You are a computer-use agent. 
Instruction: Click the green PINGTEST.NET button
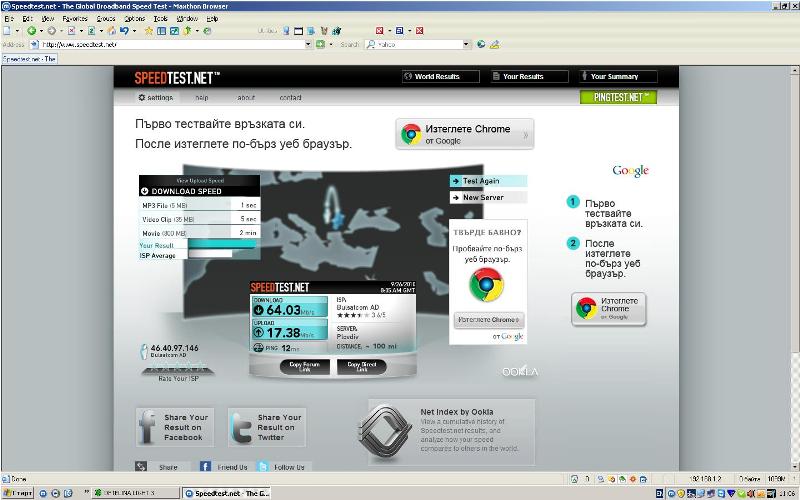[617, 97]
